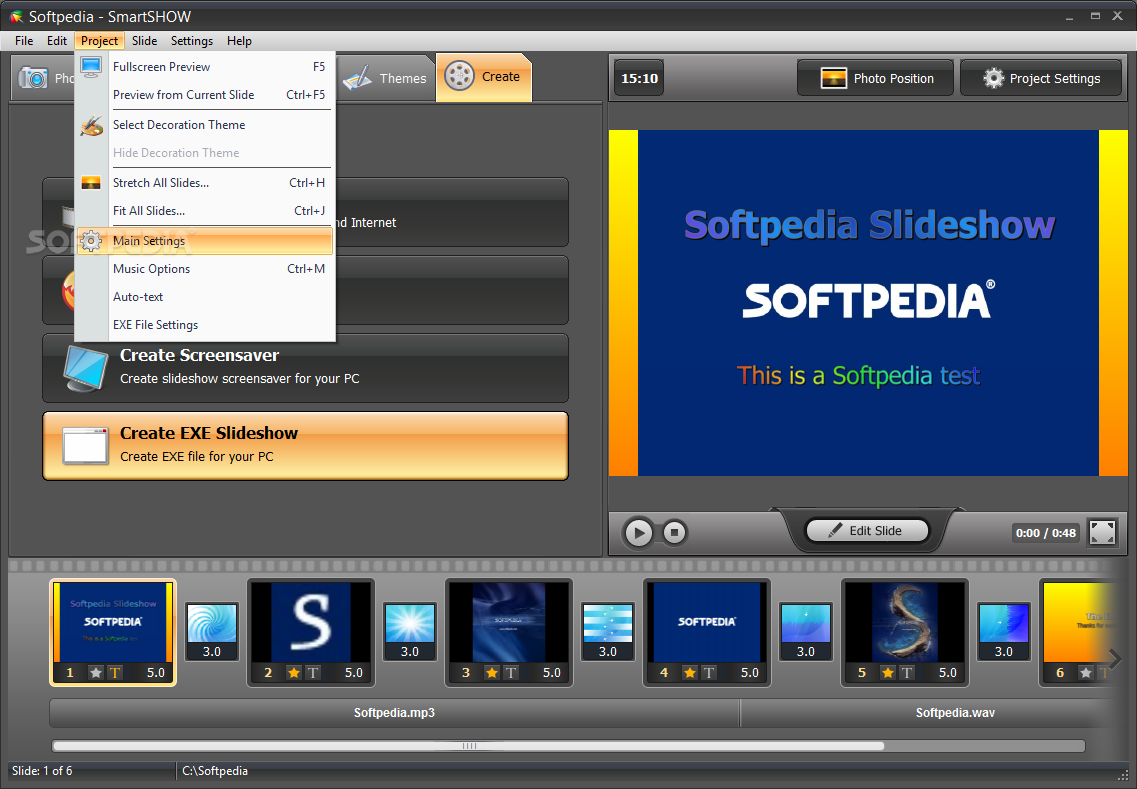Screen dimensions: 1137x789
Task: Stop the slideshow preview
Action: pos(674,533)
